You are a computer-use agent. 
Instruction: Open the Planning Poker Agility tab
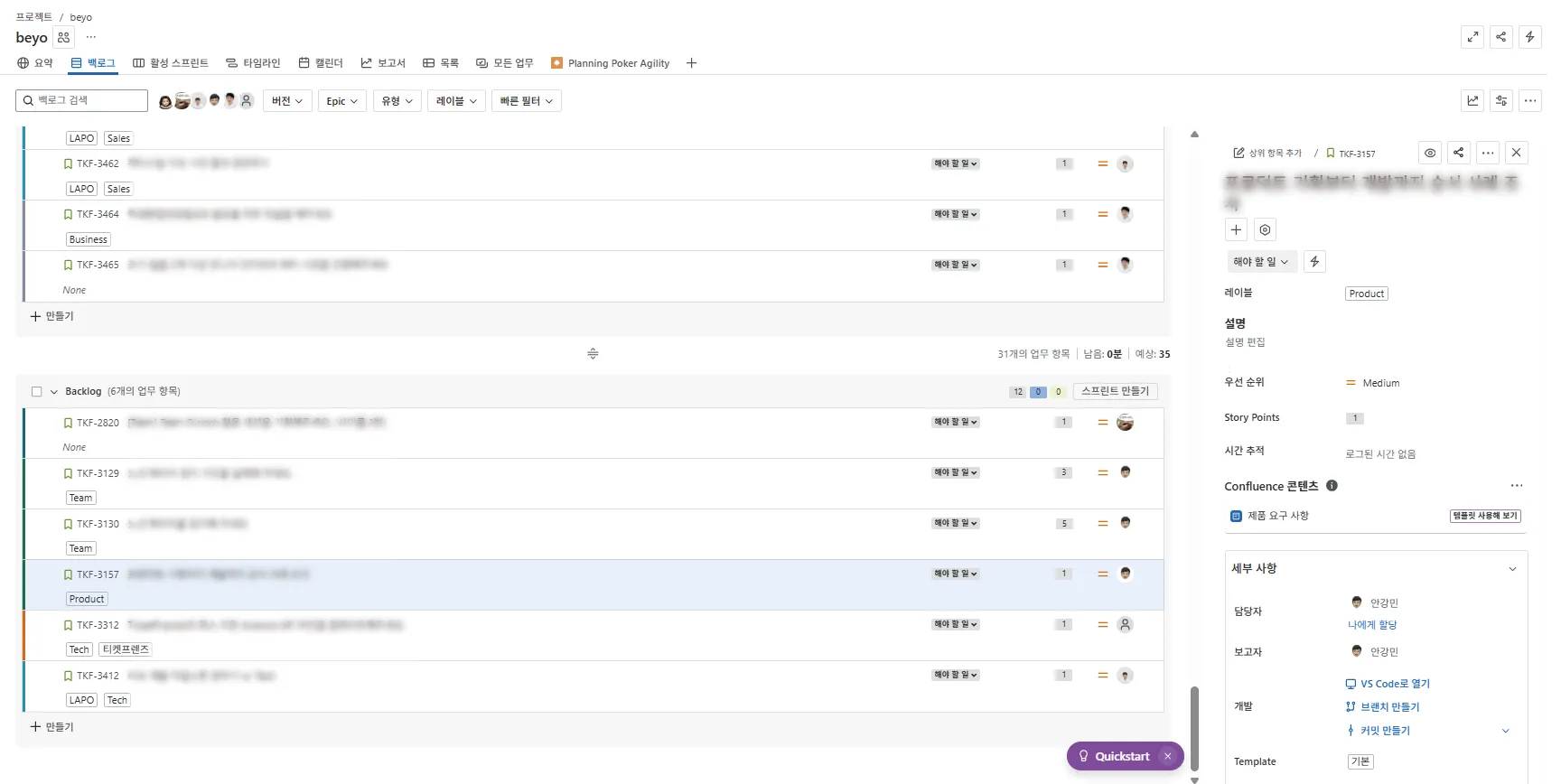(x=611, y=63)
